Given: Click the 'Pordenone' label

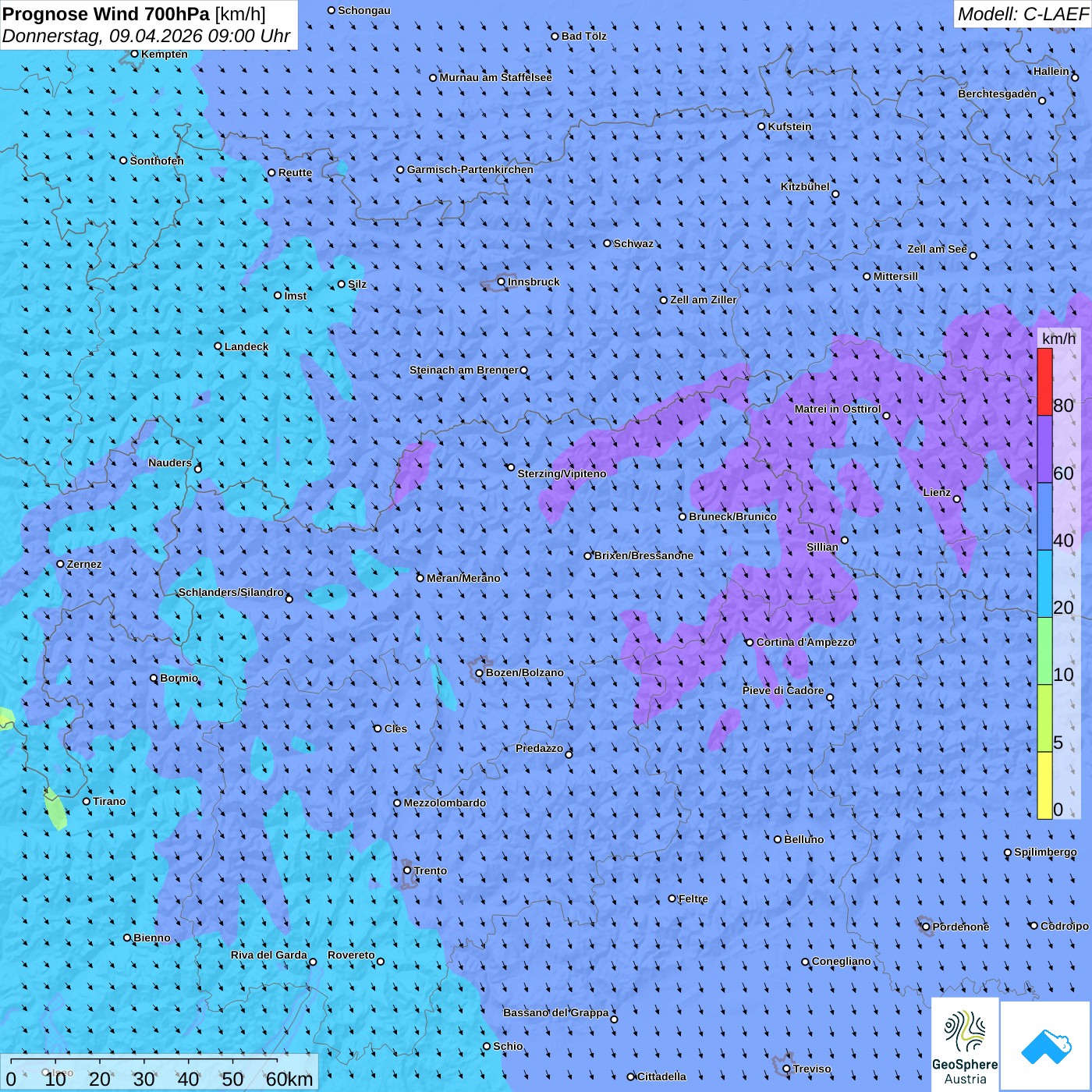Looking at the screenshot, I should (961, 927).
